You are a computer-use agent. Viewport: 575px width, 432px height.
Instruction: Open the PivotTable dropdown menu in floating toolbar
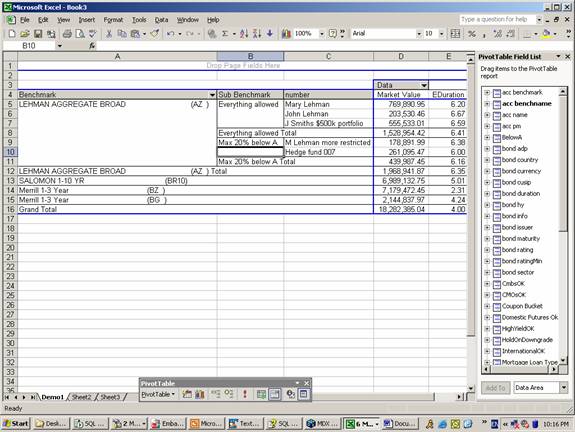(158, 394)
